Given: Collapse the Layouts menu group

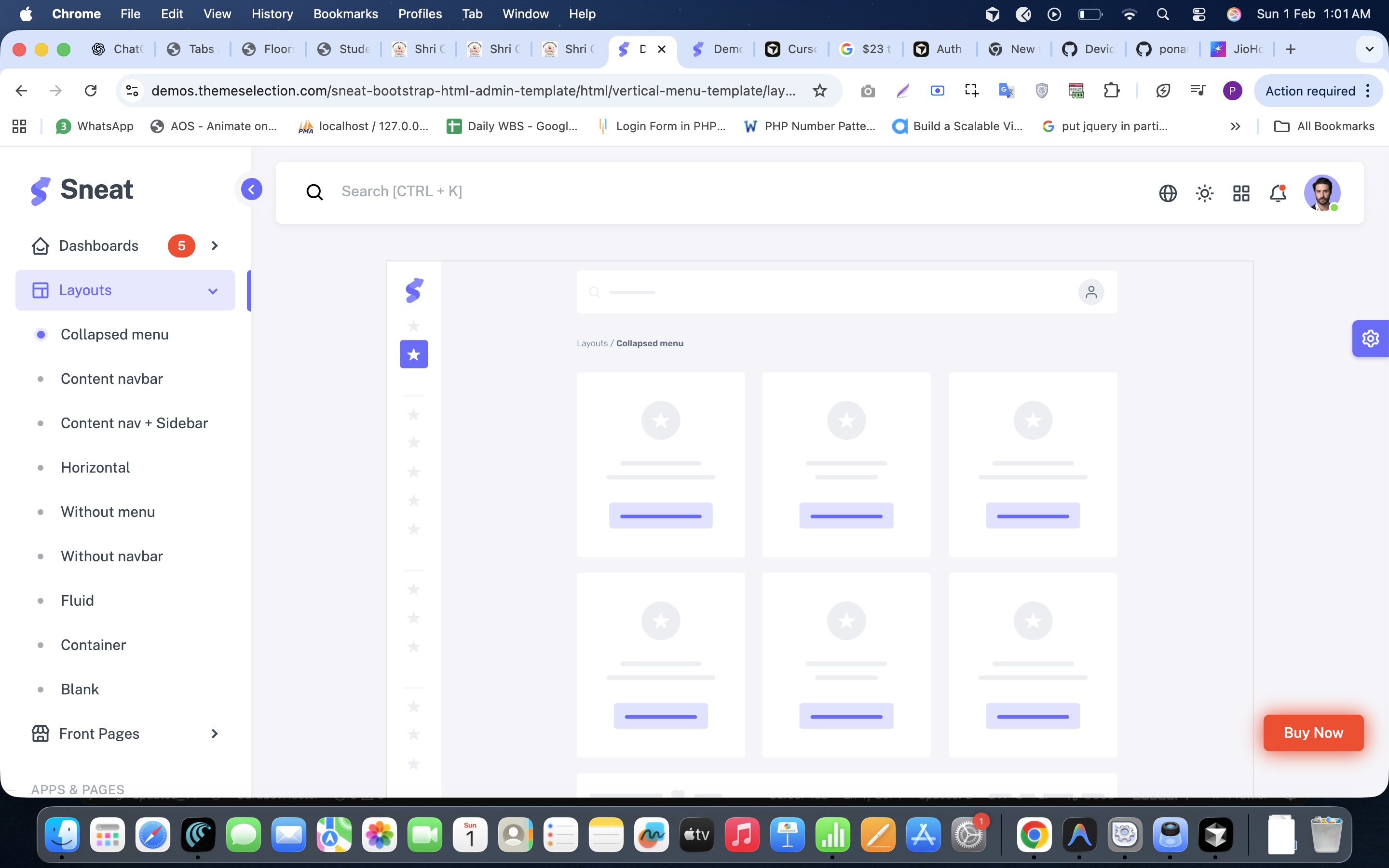Looking at the screenshot, I should 125,290.
